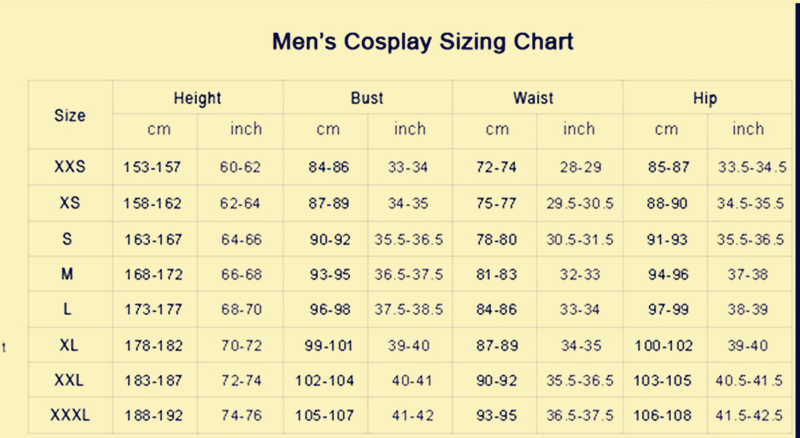Click the hip cm cell 100-102
The width and height of the screenshot is (800, 438).
[664, 346]
